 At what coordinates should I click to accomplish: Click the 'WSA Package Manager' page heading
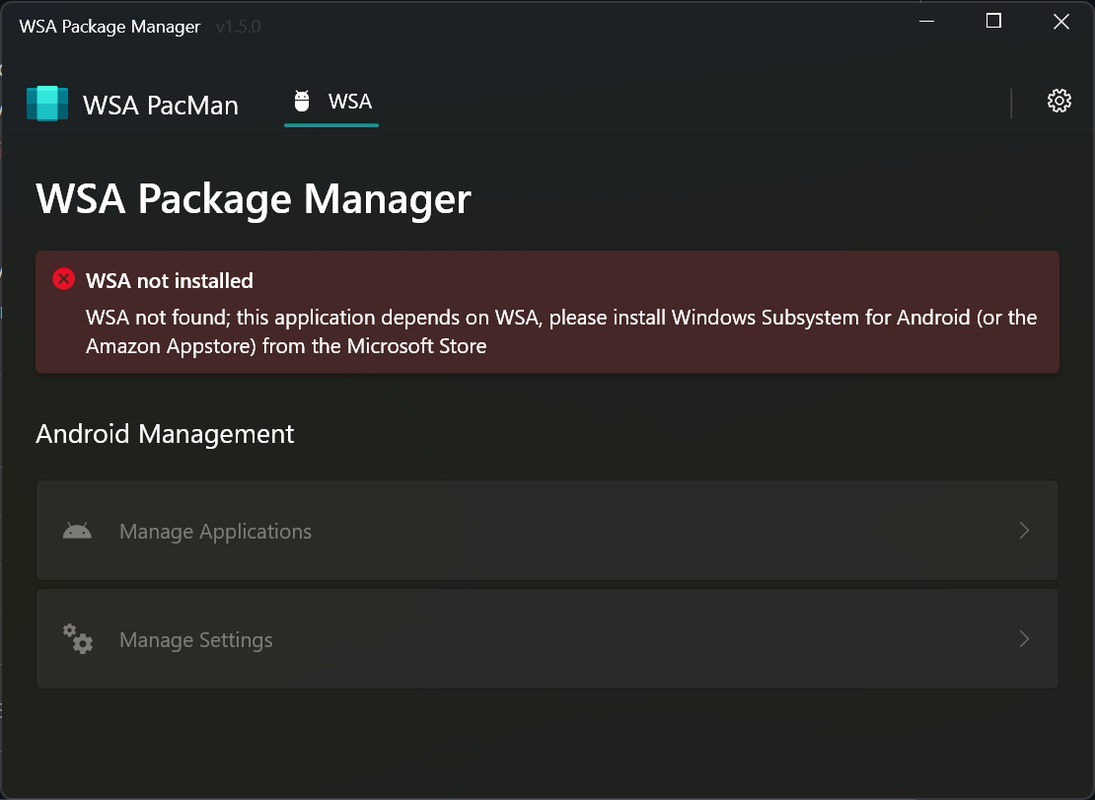tap(253, 200)
